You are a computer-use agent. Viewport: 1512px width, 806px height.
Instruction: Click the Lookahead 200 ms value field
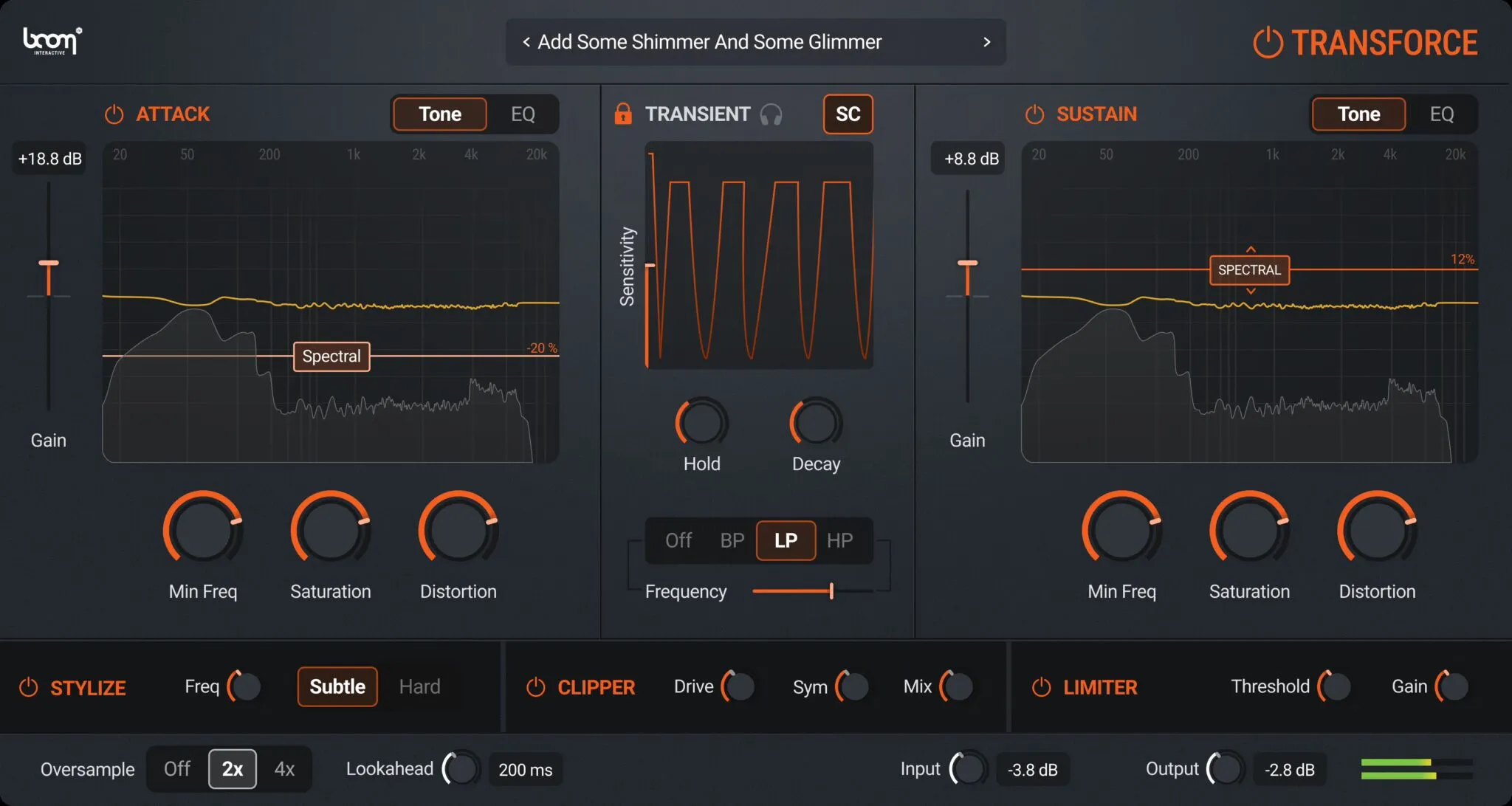point(526,770)
